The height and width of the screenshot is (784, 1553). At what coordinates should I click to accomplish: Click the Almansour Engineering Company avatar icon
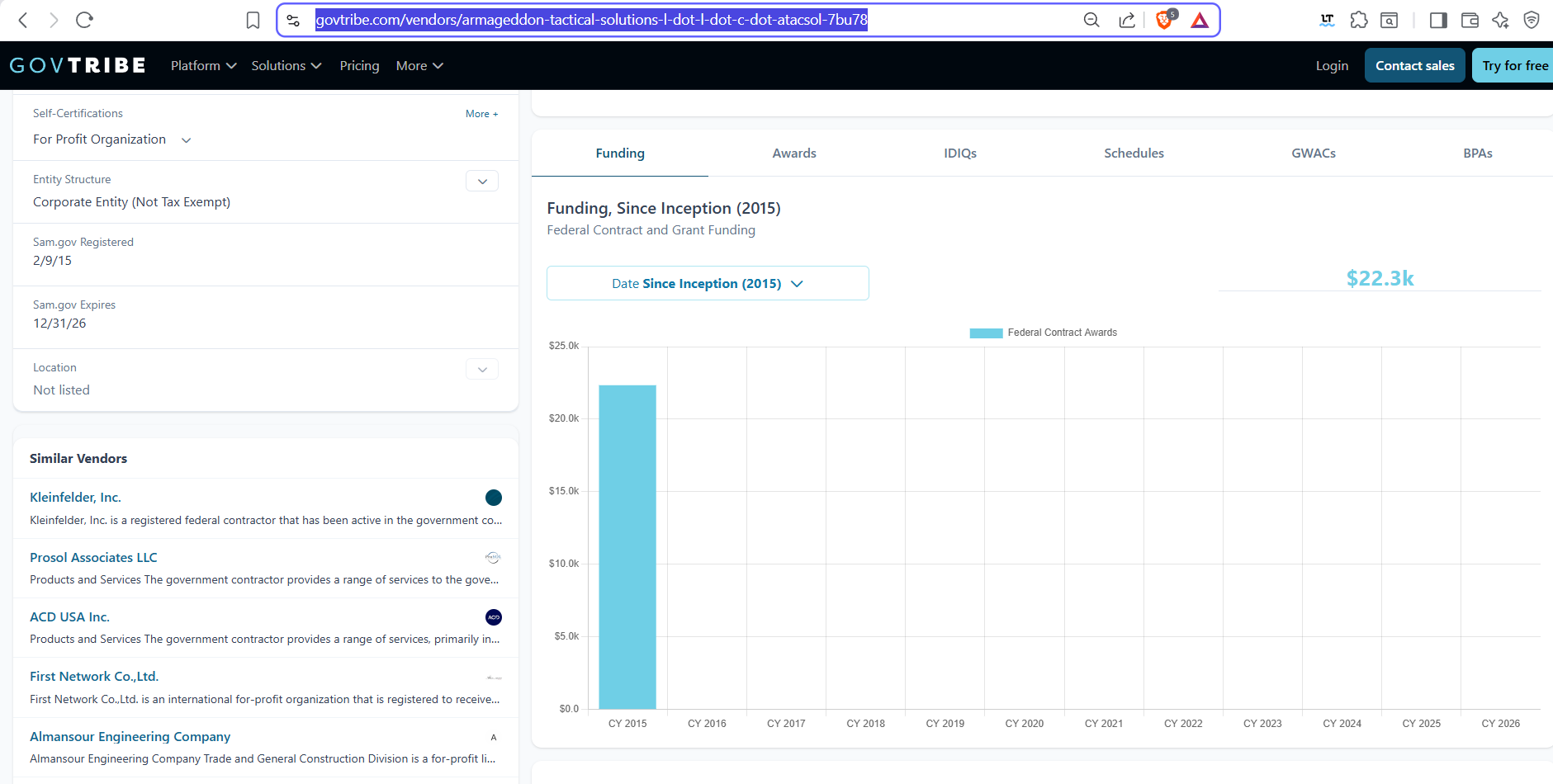click(494, 737)
